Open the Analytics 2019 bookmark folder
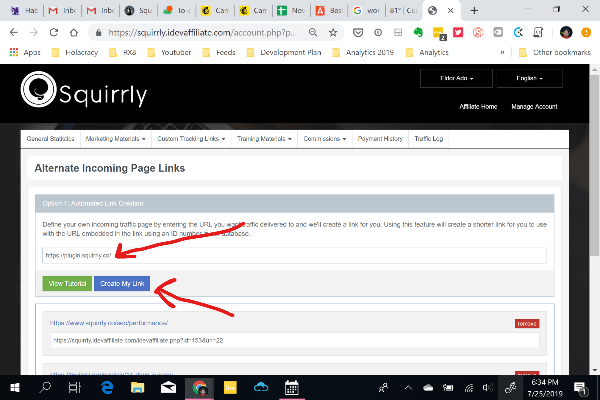The width and height of the screenshot is (600, 400). coord(363,52)
